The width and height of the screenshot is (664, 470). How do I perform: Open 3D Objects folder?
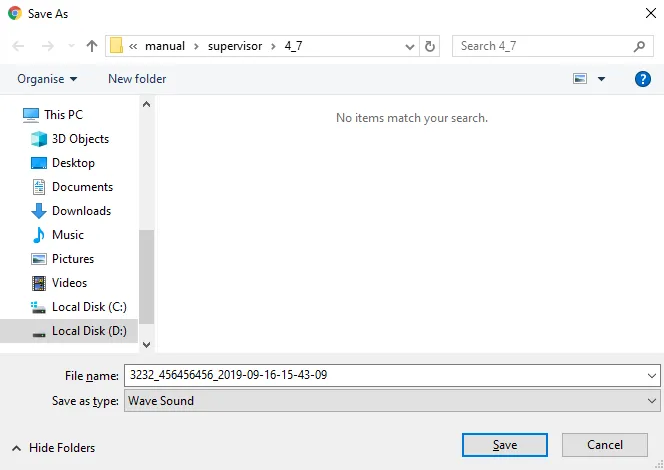pyautogui.click(x=80, y=139)
